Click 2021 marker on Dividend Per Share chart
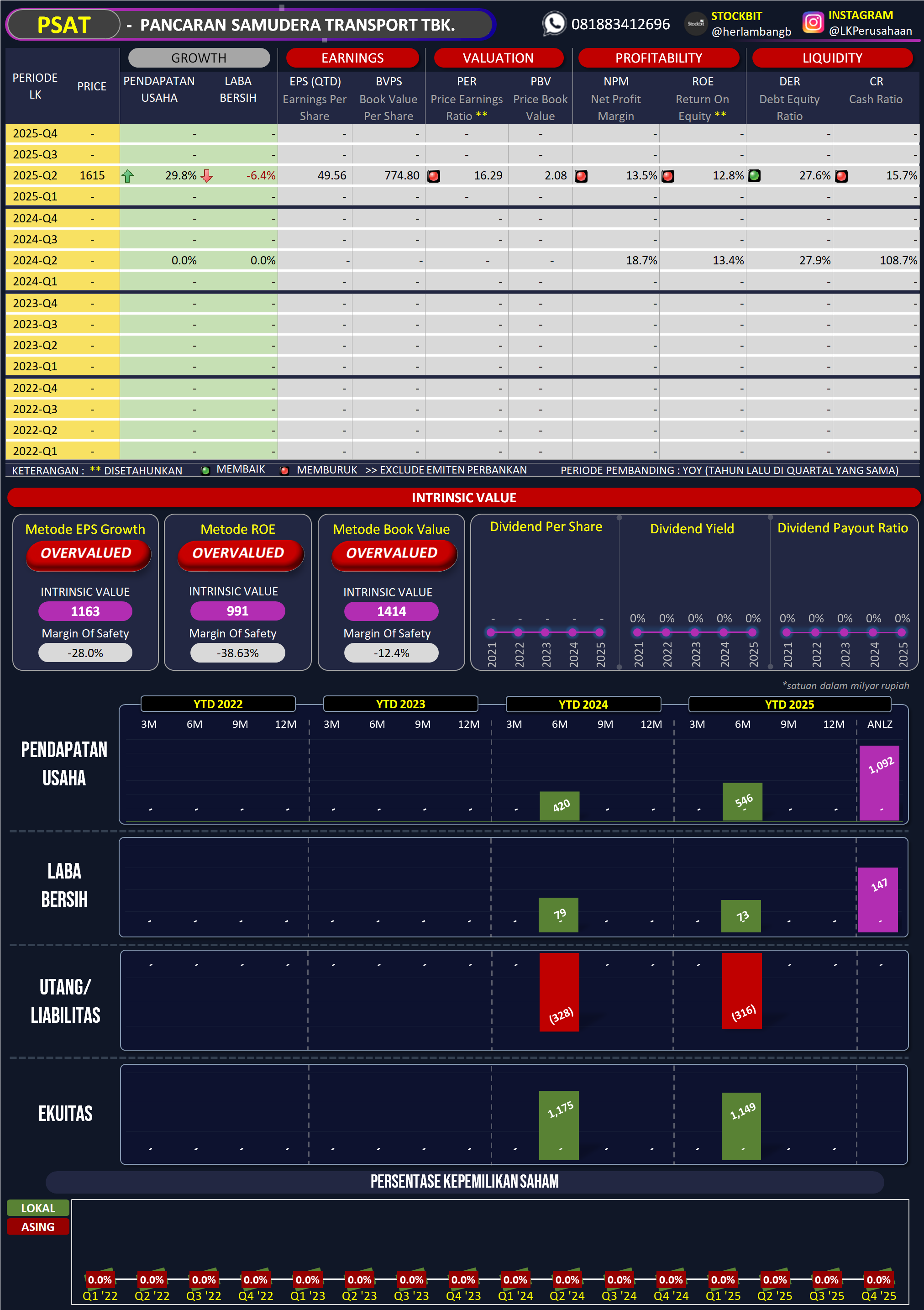The width and height of the screenshot is (924, 1310). tap(491, 632)
